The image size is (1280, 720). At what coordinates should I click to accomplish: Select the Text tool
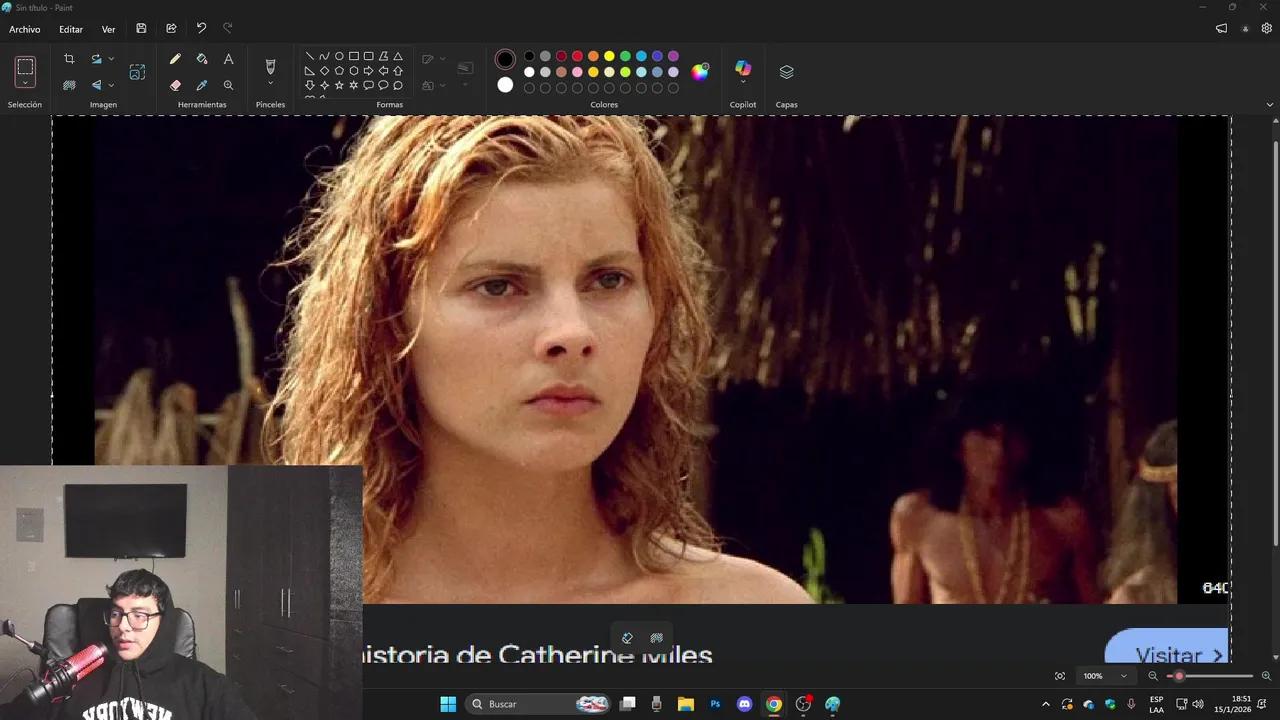click(x=228, y=59)
